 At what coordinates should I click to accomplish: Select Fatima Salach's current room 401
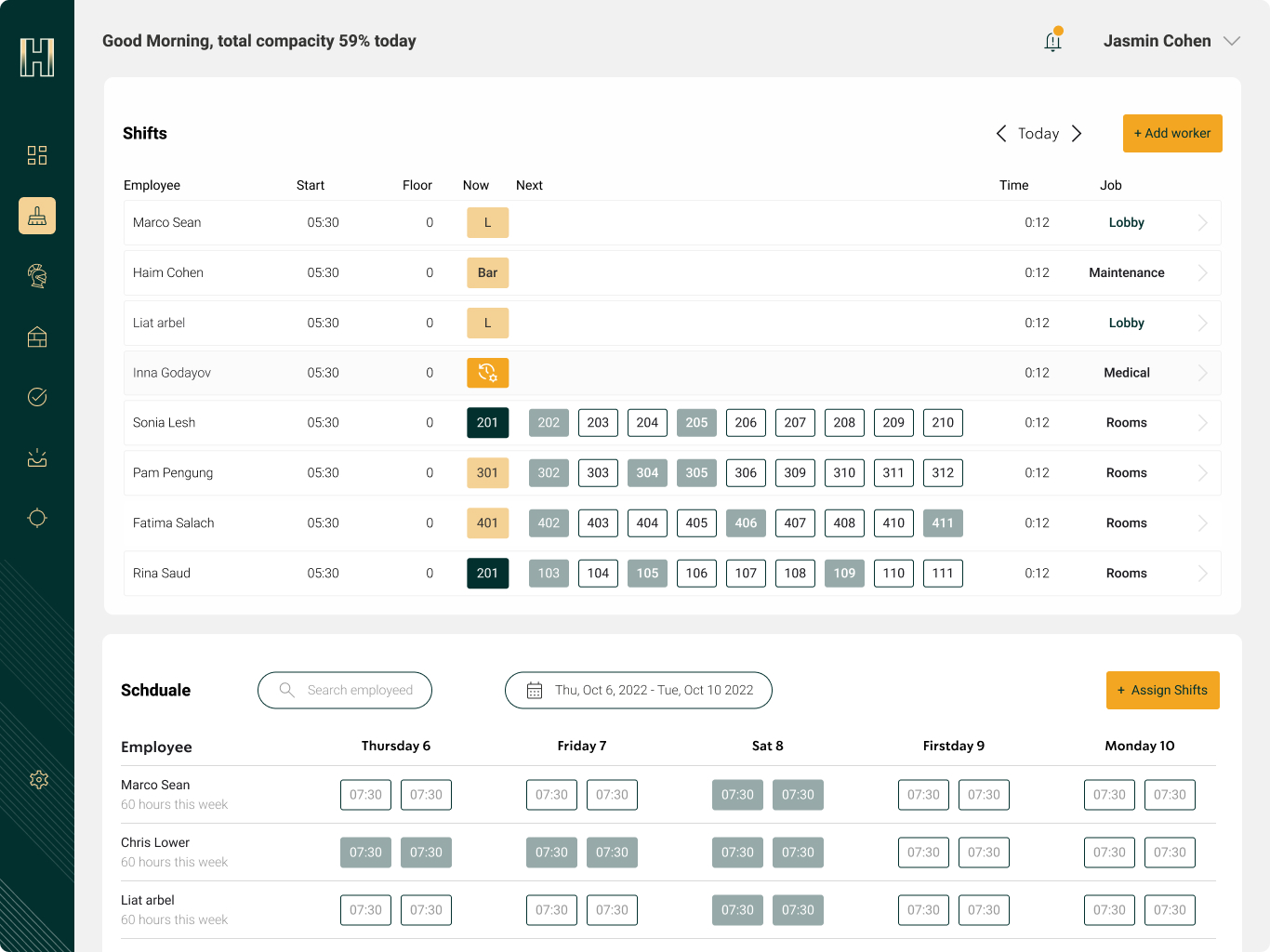pyautogui.click(x=487, y=523)
